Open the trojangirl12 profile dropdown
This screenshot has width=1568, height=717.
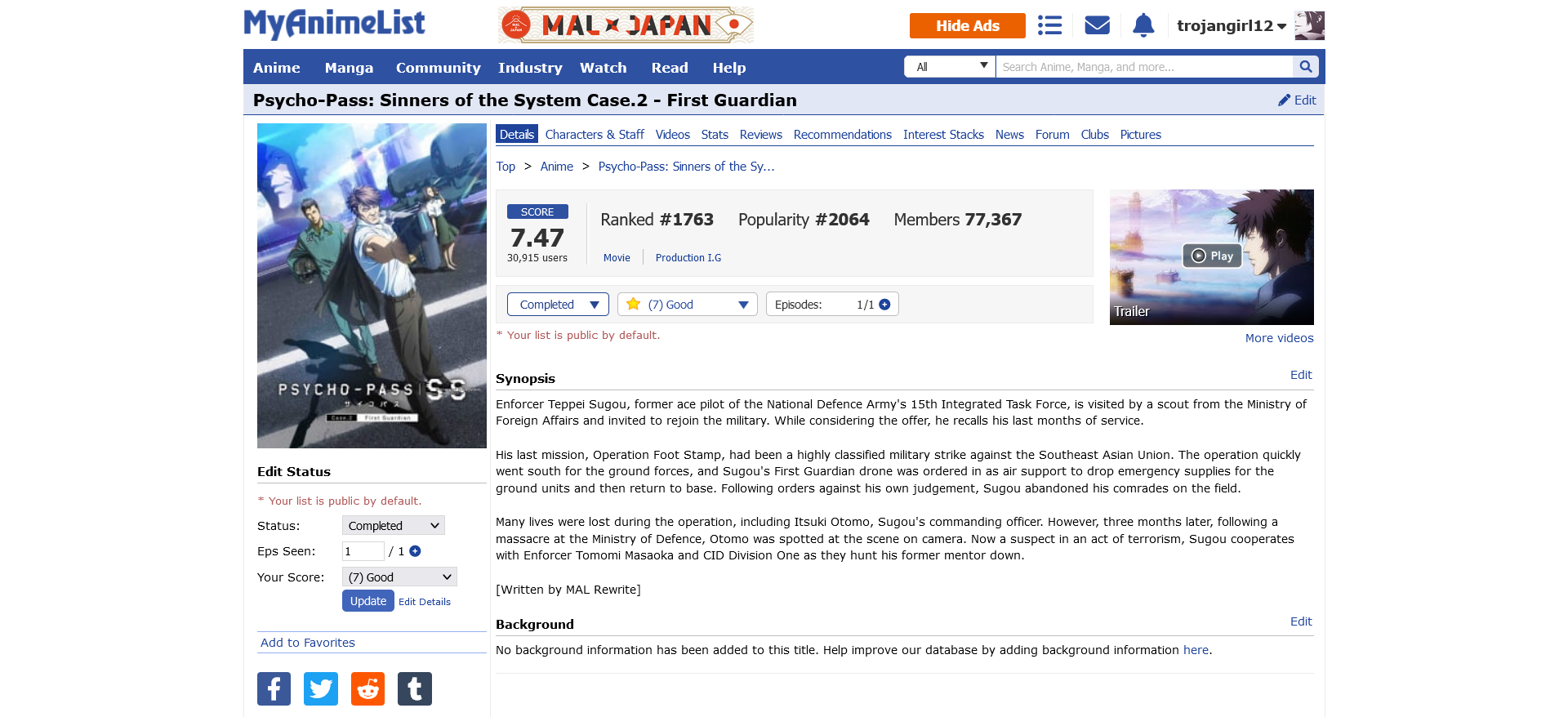click(x=1232, y=26)
